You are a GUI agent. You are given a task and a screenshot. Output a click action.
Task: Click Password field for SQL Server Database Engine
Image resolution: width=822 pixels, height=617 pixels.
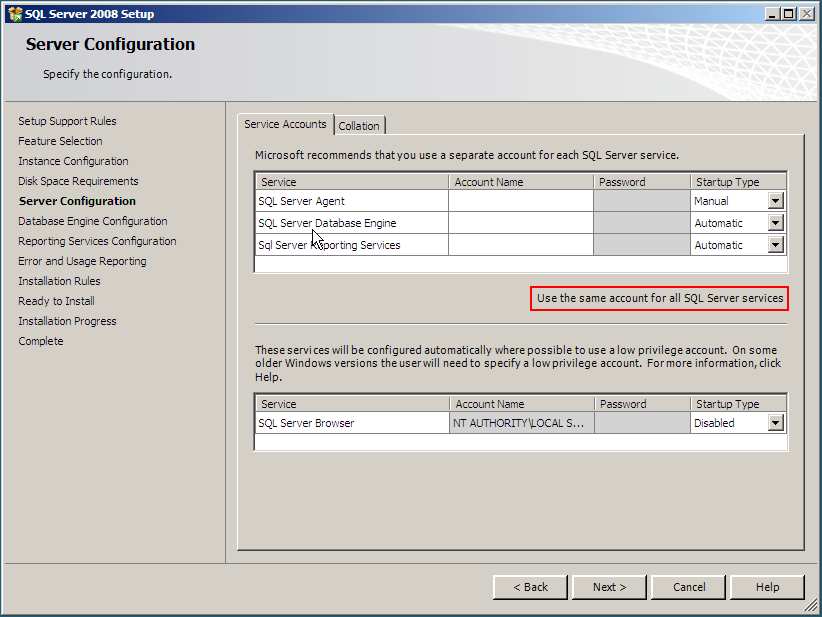coord(642,223)
